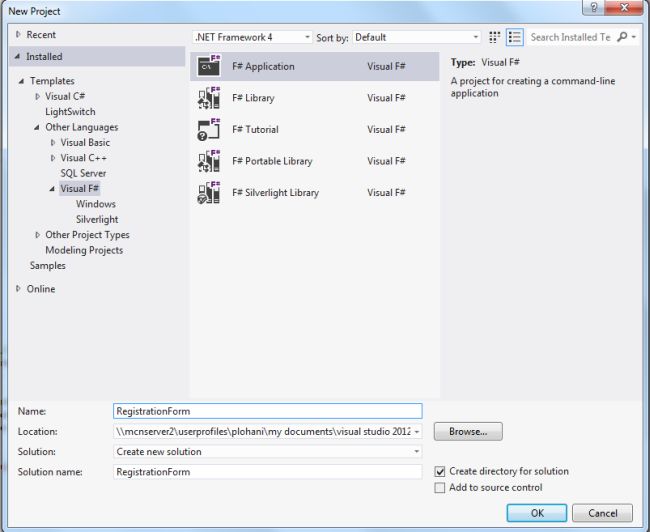Click the Location path text field
The height and width of the screenshot is (532, 650).
click(x=262, y=432)
